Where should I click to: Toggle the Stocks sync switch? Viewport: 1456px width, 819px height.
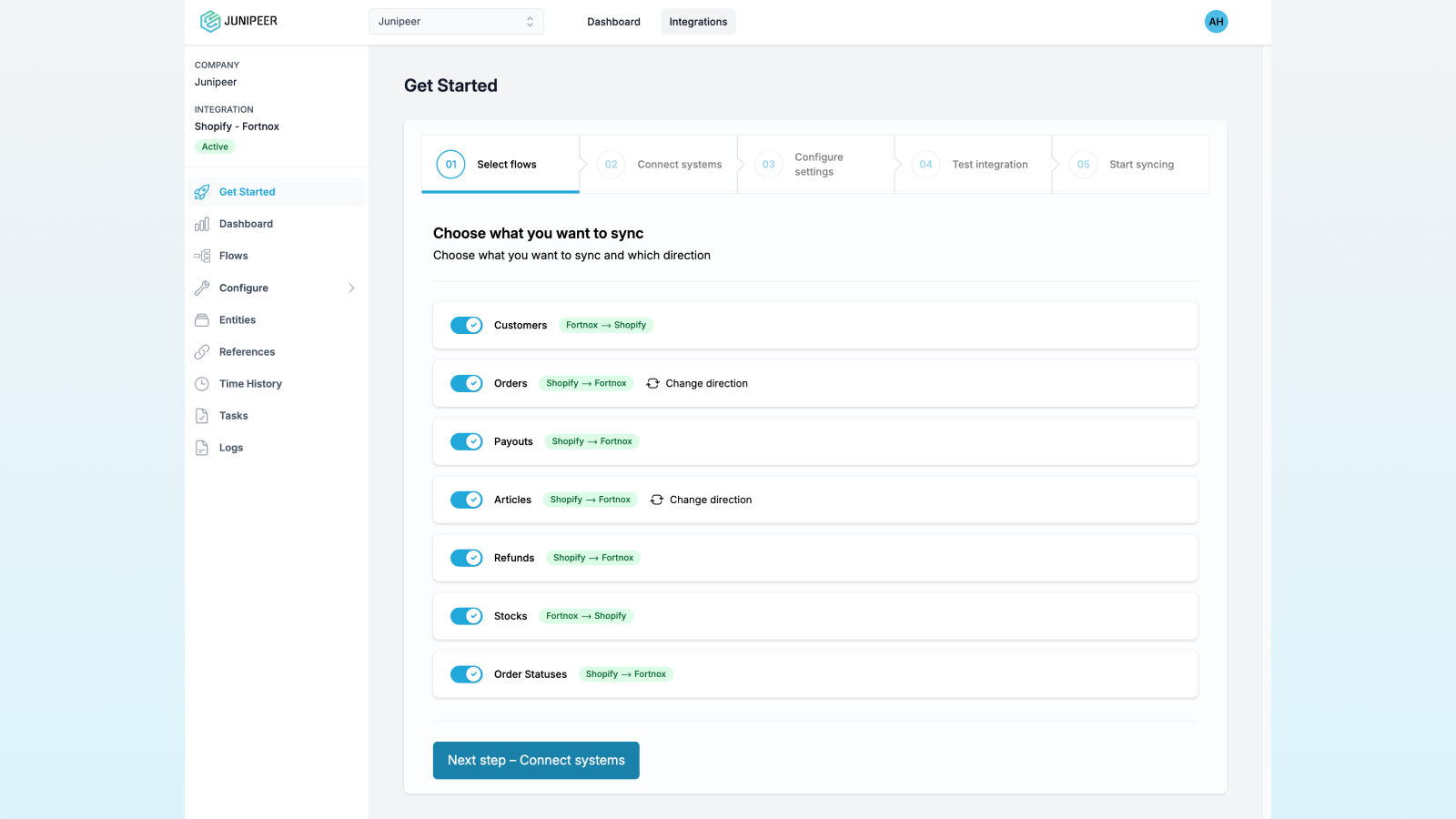467,616
